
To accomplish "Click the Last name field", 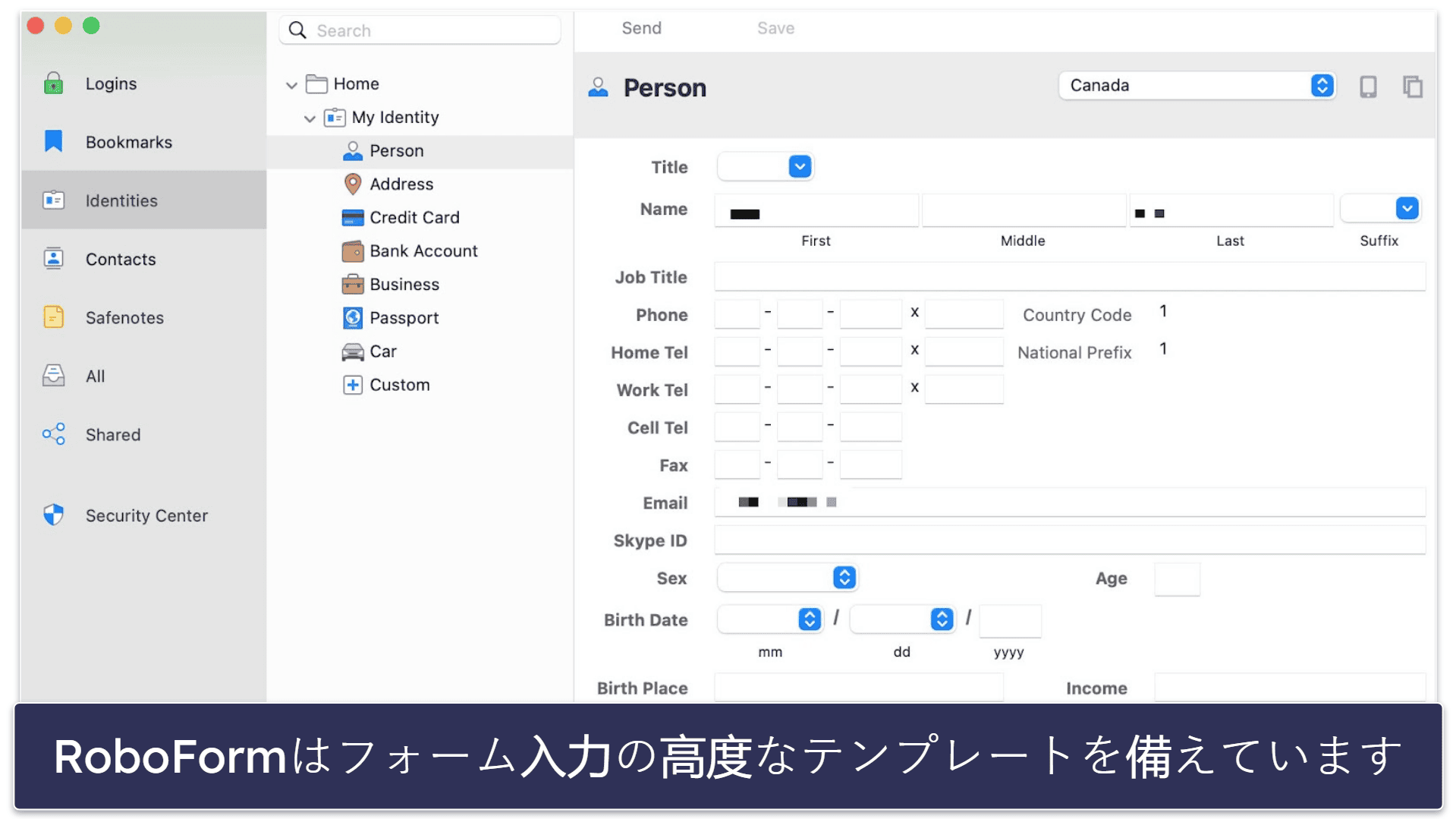I will (1231, 210).
